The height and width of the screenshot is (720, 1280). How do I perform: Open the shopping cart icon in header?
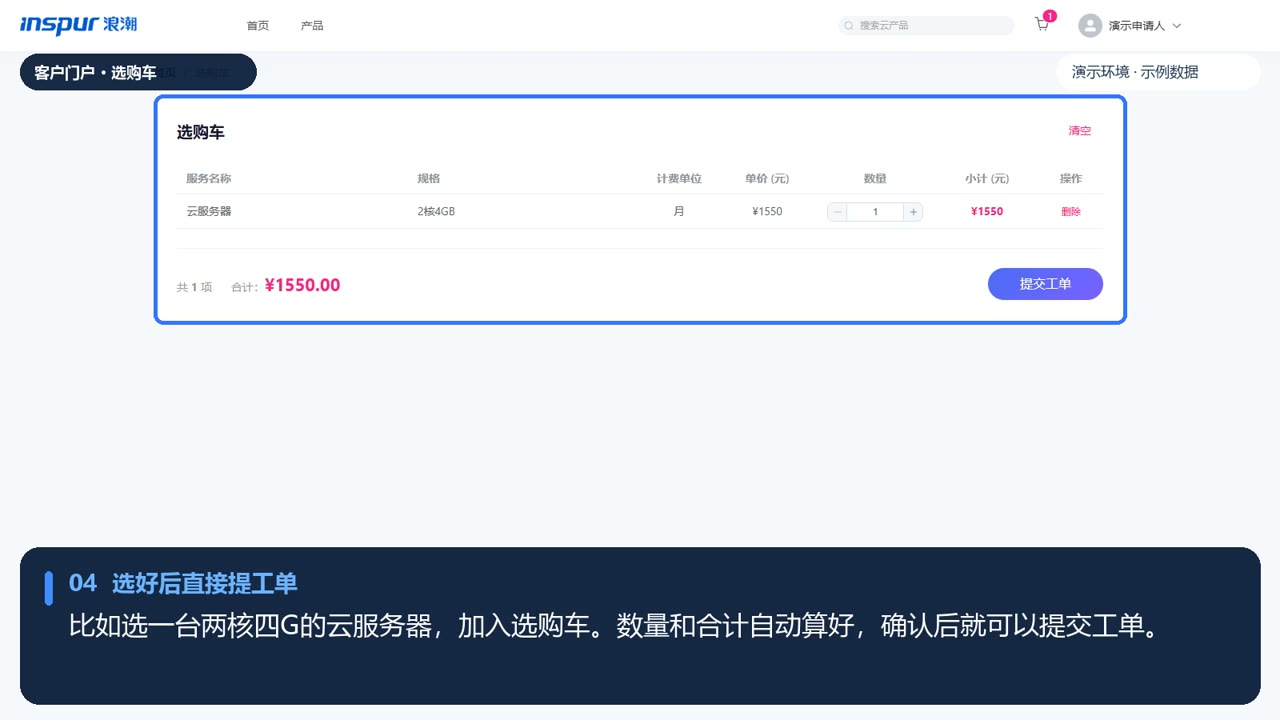1041,25
